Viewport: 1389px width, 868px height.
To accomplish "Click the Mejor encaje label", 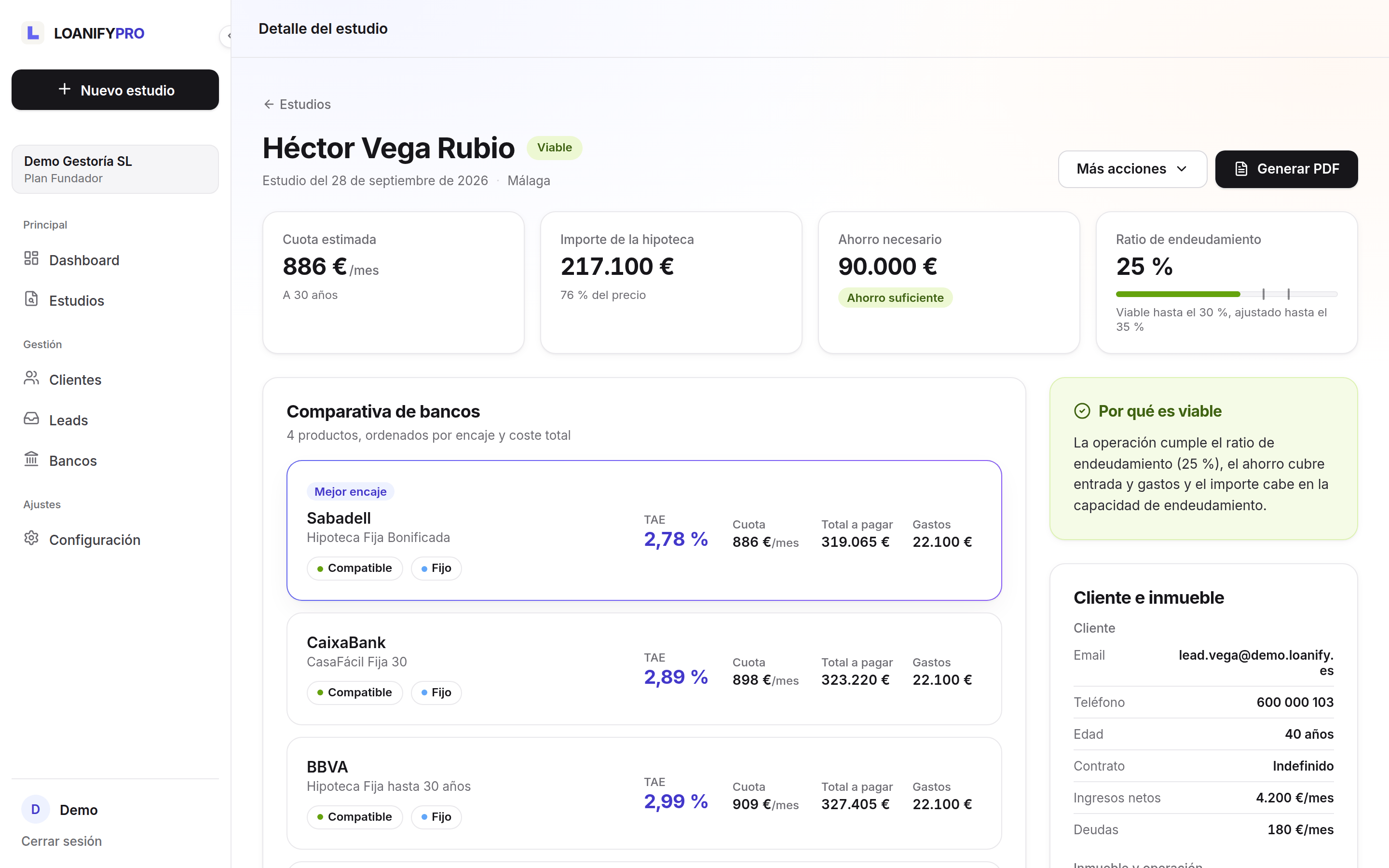I will click(350, 491).
